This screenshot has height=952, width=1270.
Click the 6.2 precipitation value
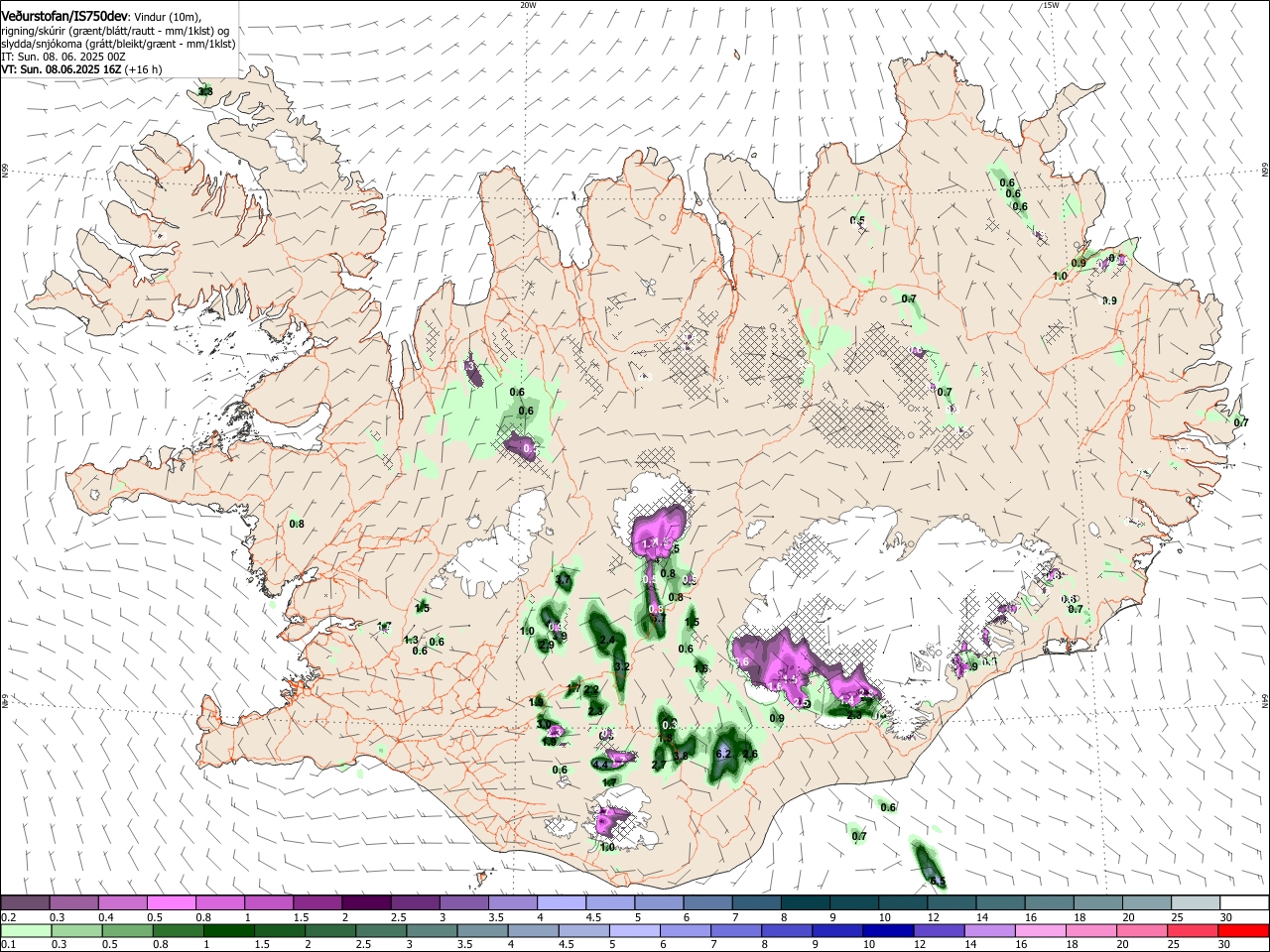723,754
